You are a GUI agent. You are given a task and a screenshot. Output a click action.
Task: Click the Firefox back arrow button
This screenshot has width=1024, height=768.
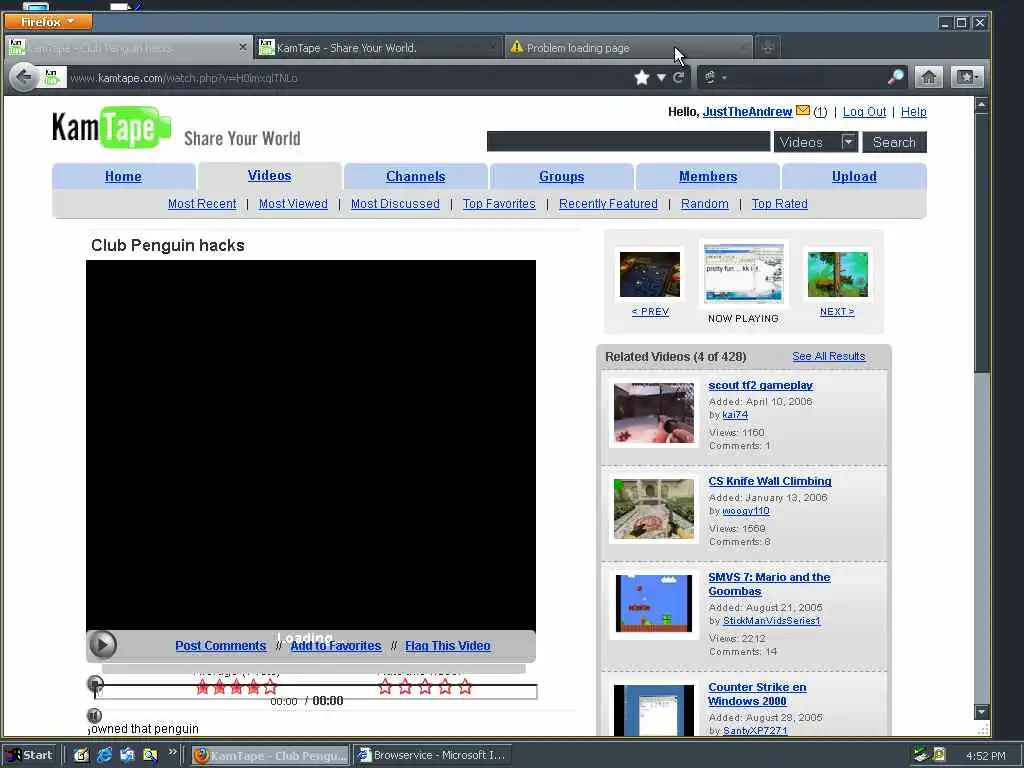24,78
